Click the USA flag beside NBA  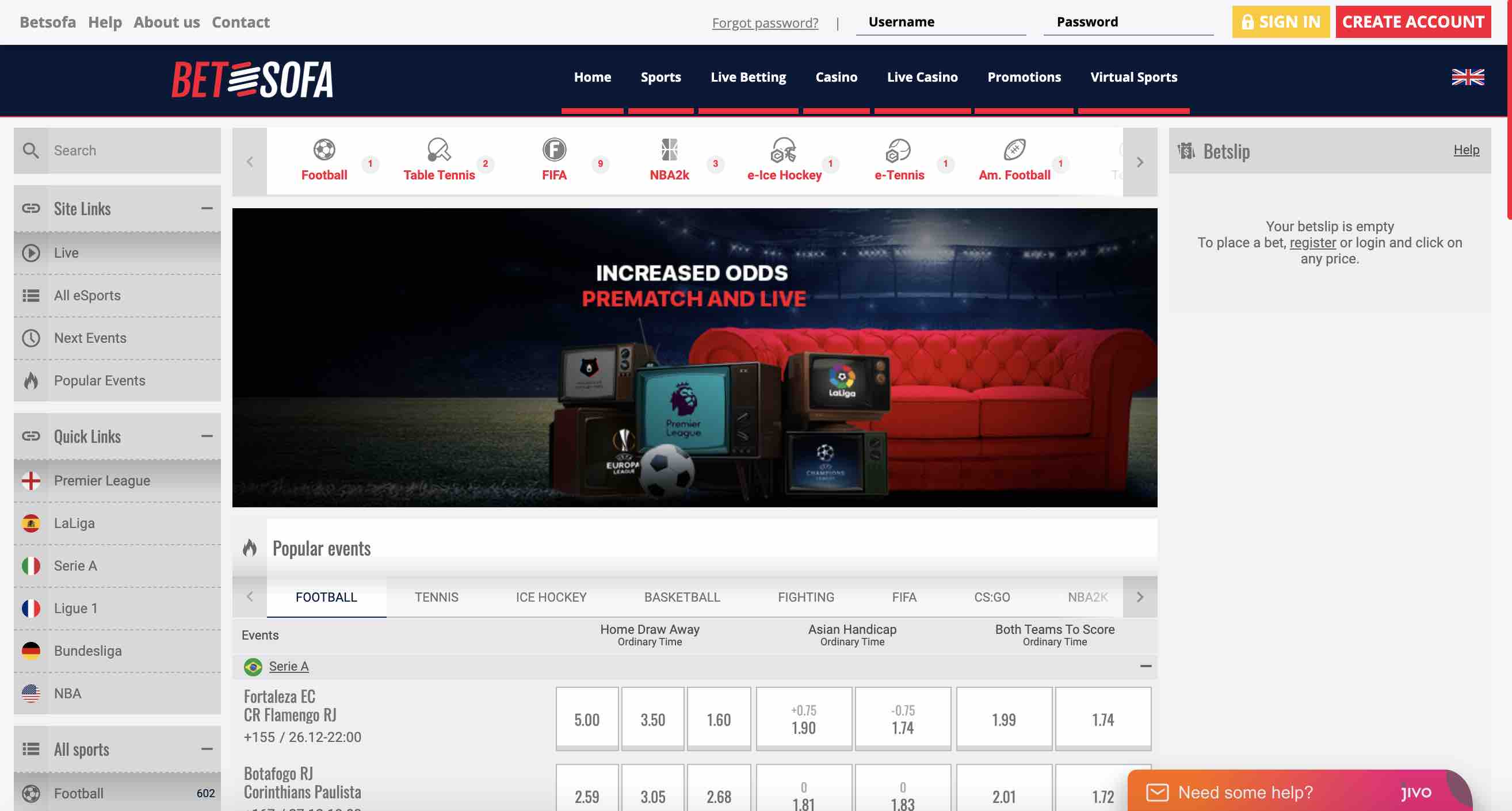point(30,693)
